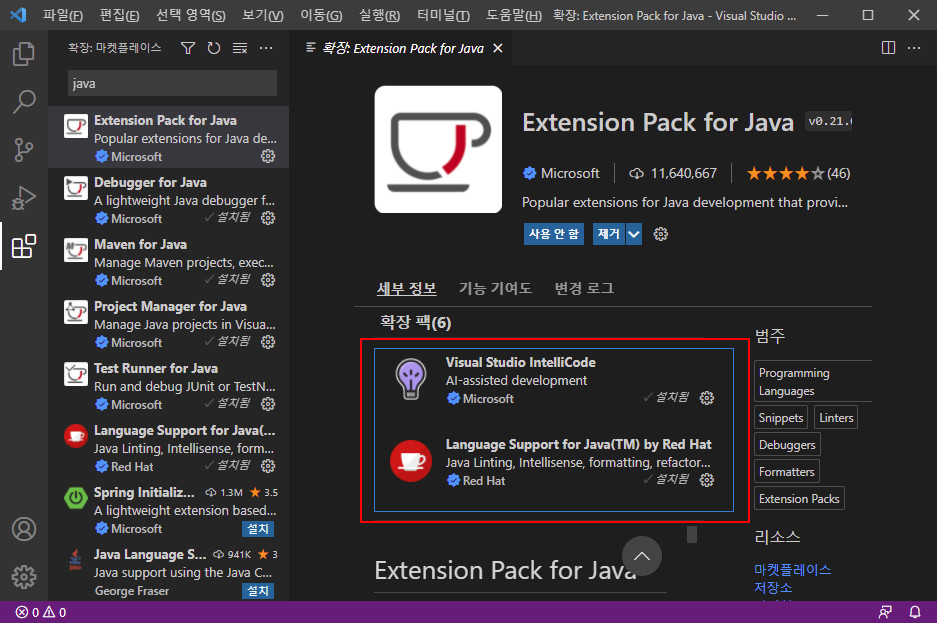This screenshot has height=623, width=937.
Task: Open notifications bell in status bar
Action: coord(915,612)
